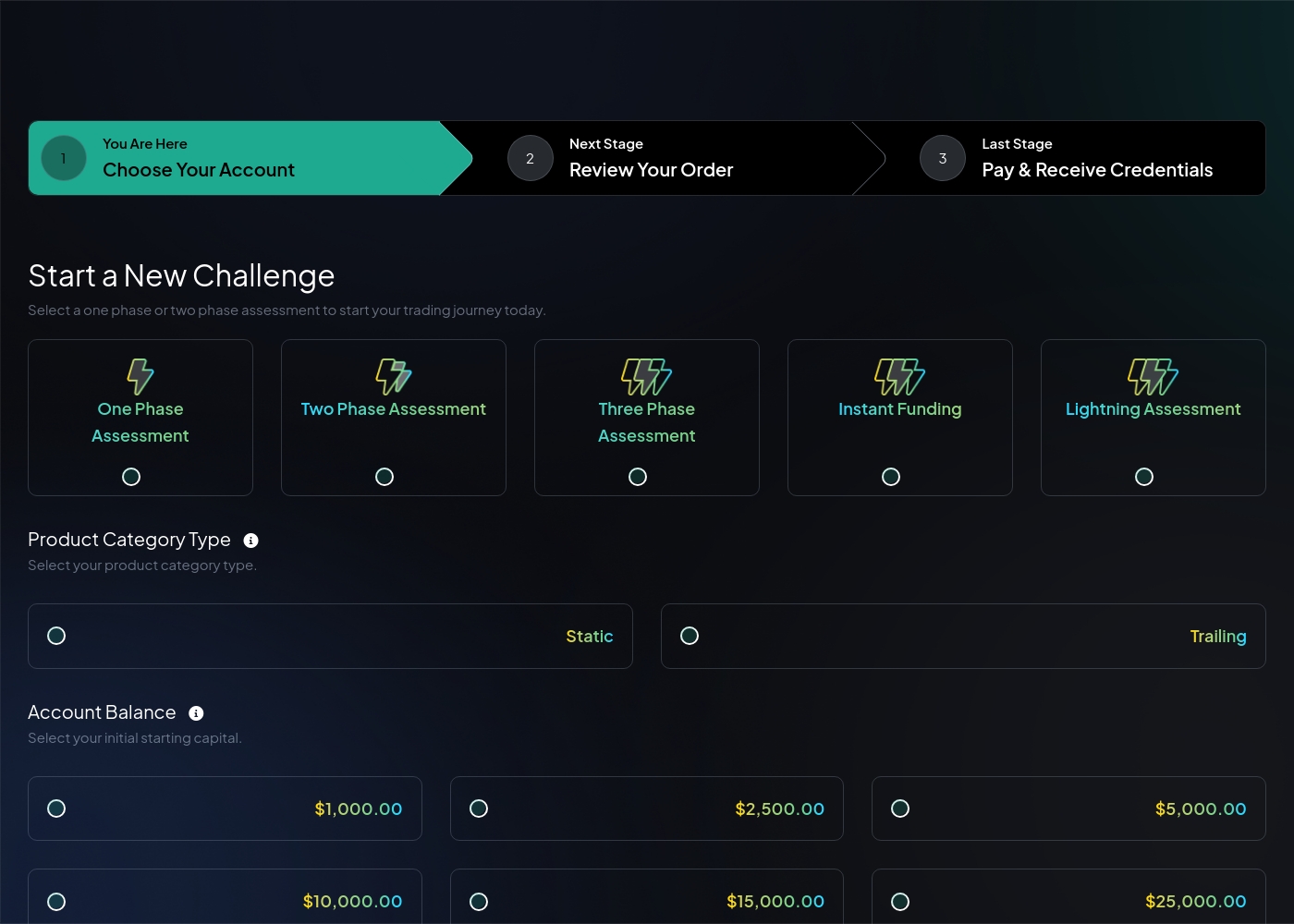Click the One Phase Assessment label
This screenshot has height=924, width=1294.
tap(140, 422)
